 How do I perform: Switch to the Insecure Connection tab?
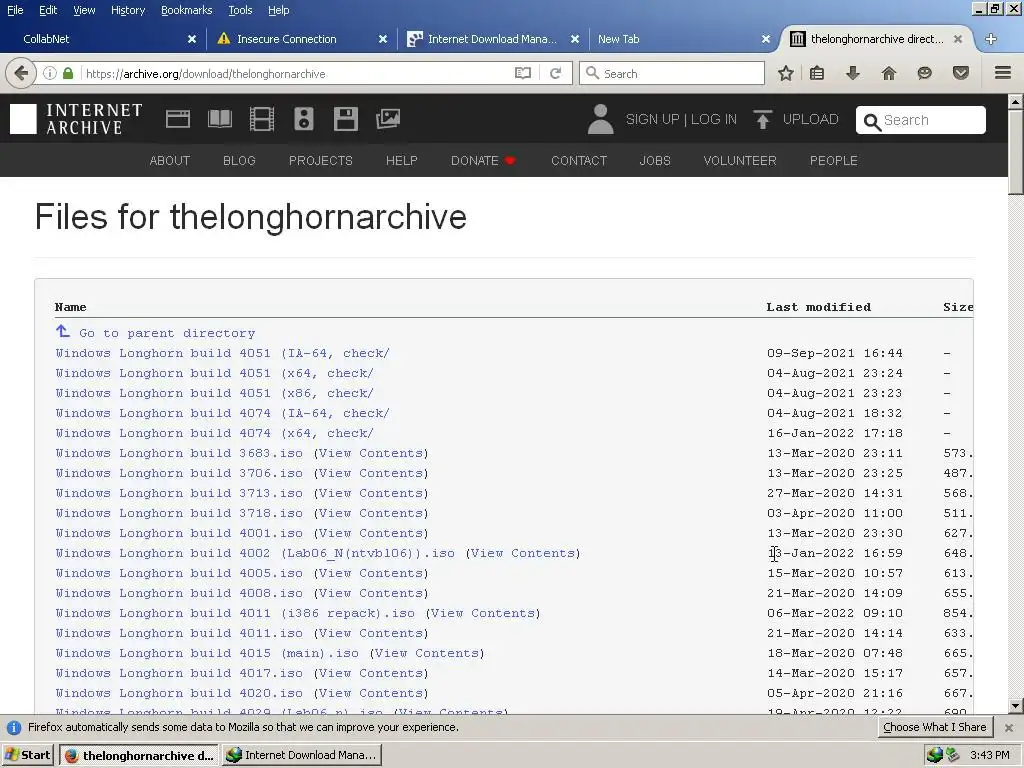[x=301, y=39]
